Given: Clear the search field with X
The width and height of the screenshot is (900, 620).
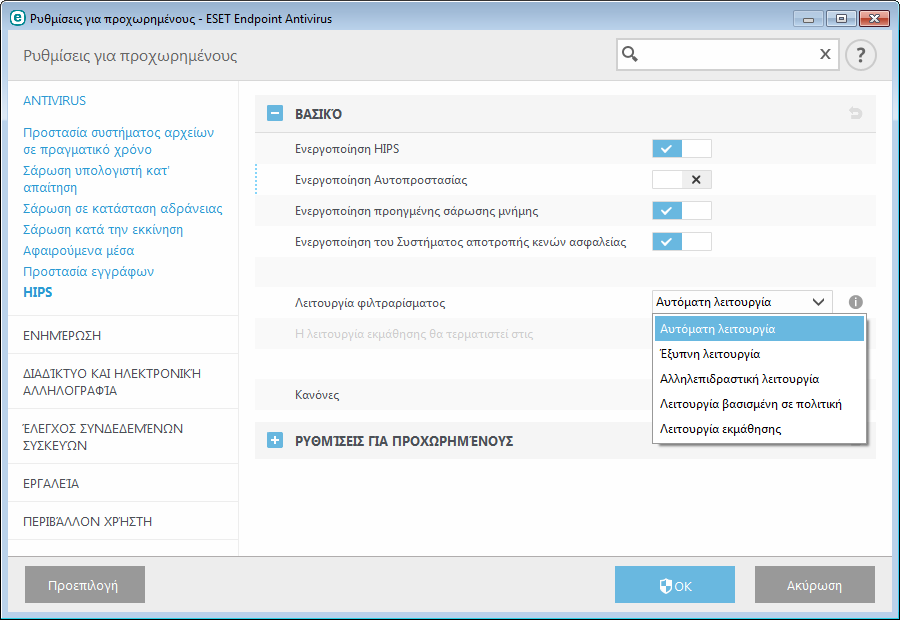Looking at the screenshot, I should 825,54.
